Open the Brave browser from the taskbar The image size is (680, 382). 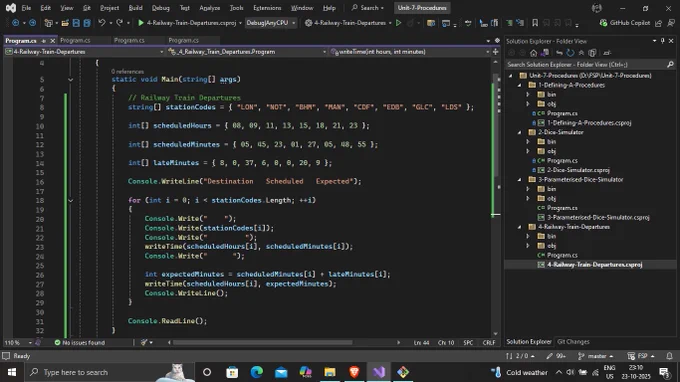(x=354, y=372)
